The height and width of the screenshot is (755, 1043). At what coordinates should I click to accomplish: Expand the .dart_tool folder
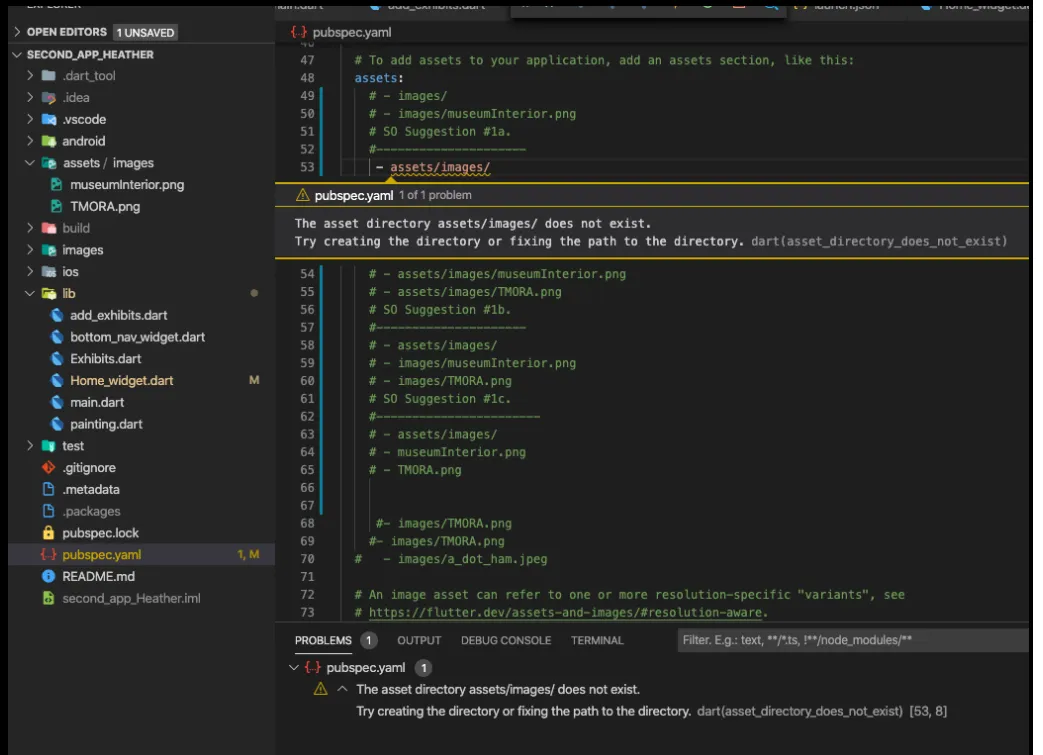pos(30,76)
